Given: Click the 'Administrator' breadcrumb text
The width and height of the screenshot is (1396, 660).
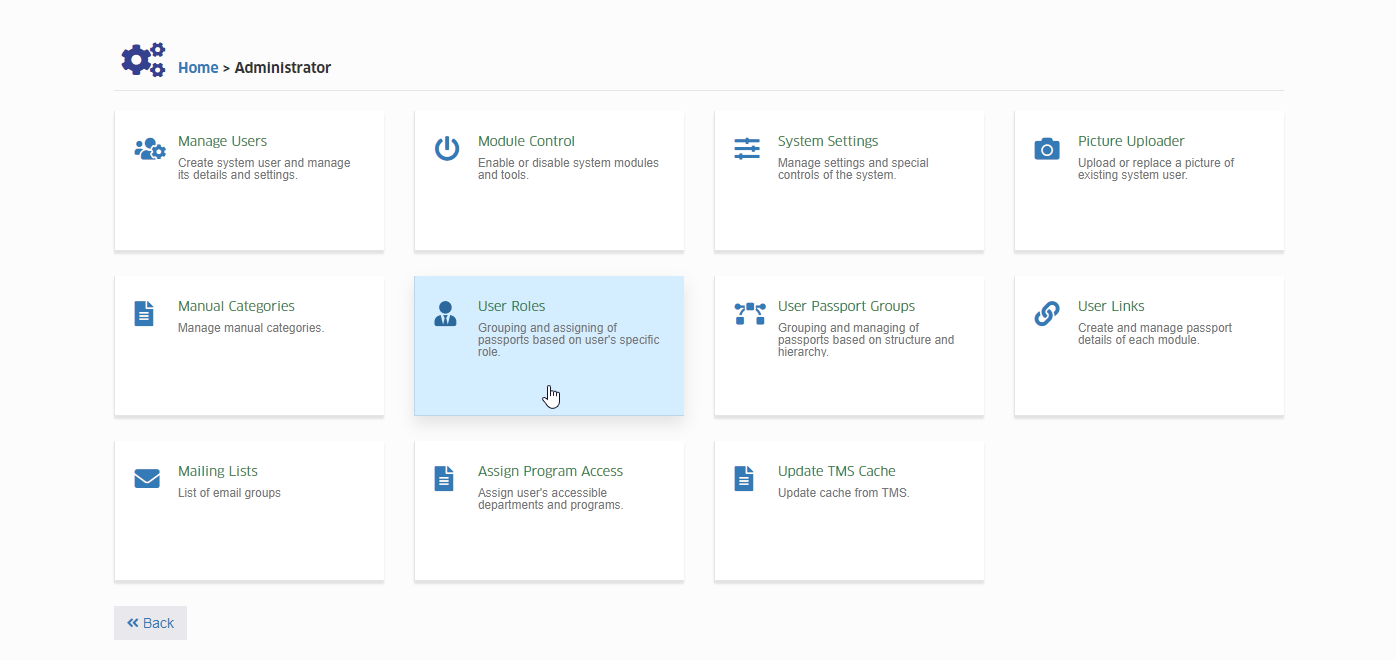Looking at the screenshot, I should point(282,68).
